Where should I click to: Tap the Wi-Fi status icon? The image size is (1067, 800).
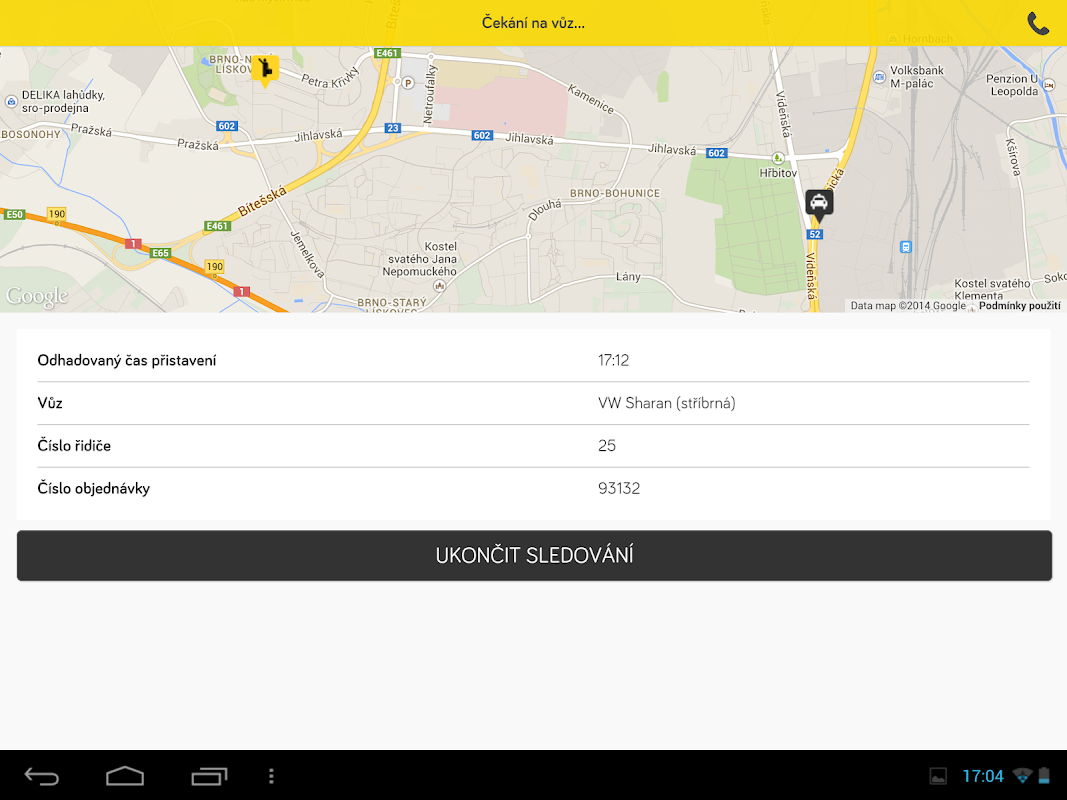(1022, 776)
